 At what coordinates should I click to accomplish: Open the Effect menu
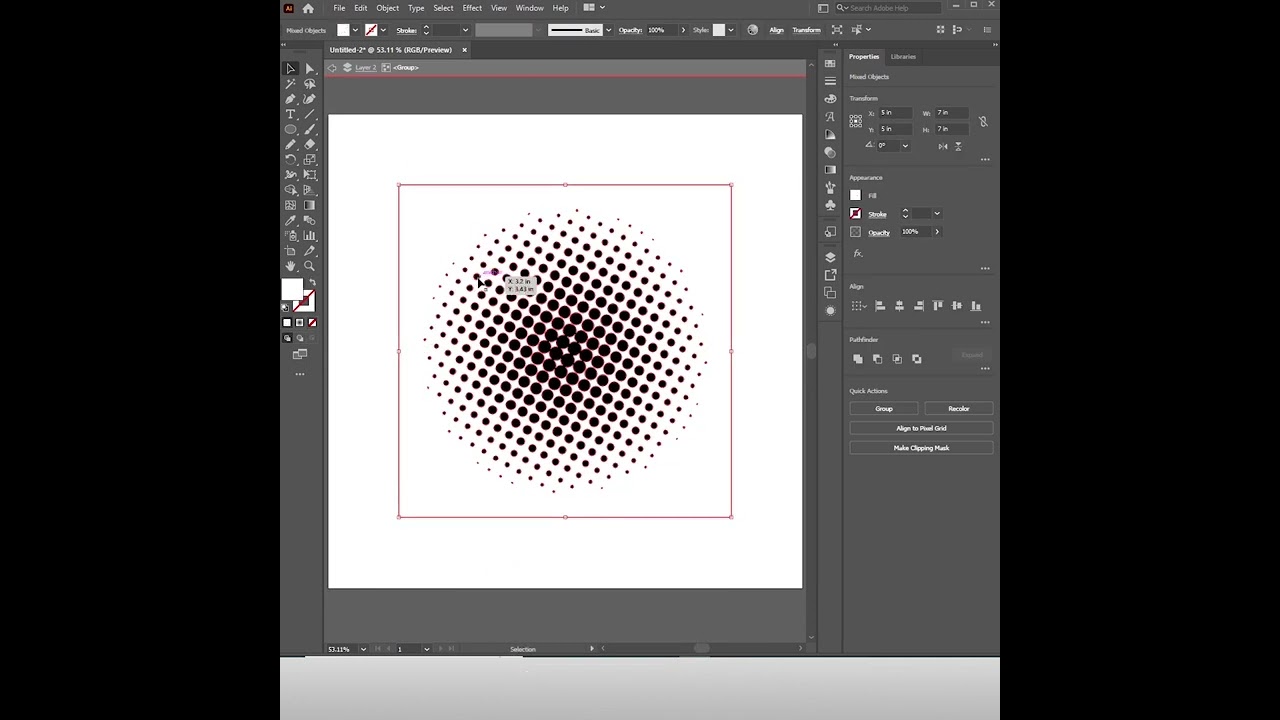point(472,8)
